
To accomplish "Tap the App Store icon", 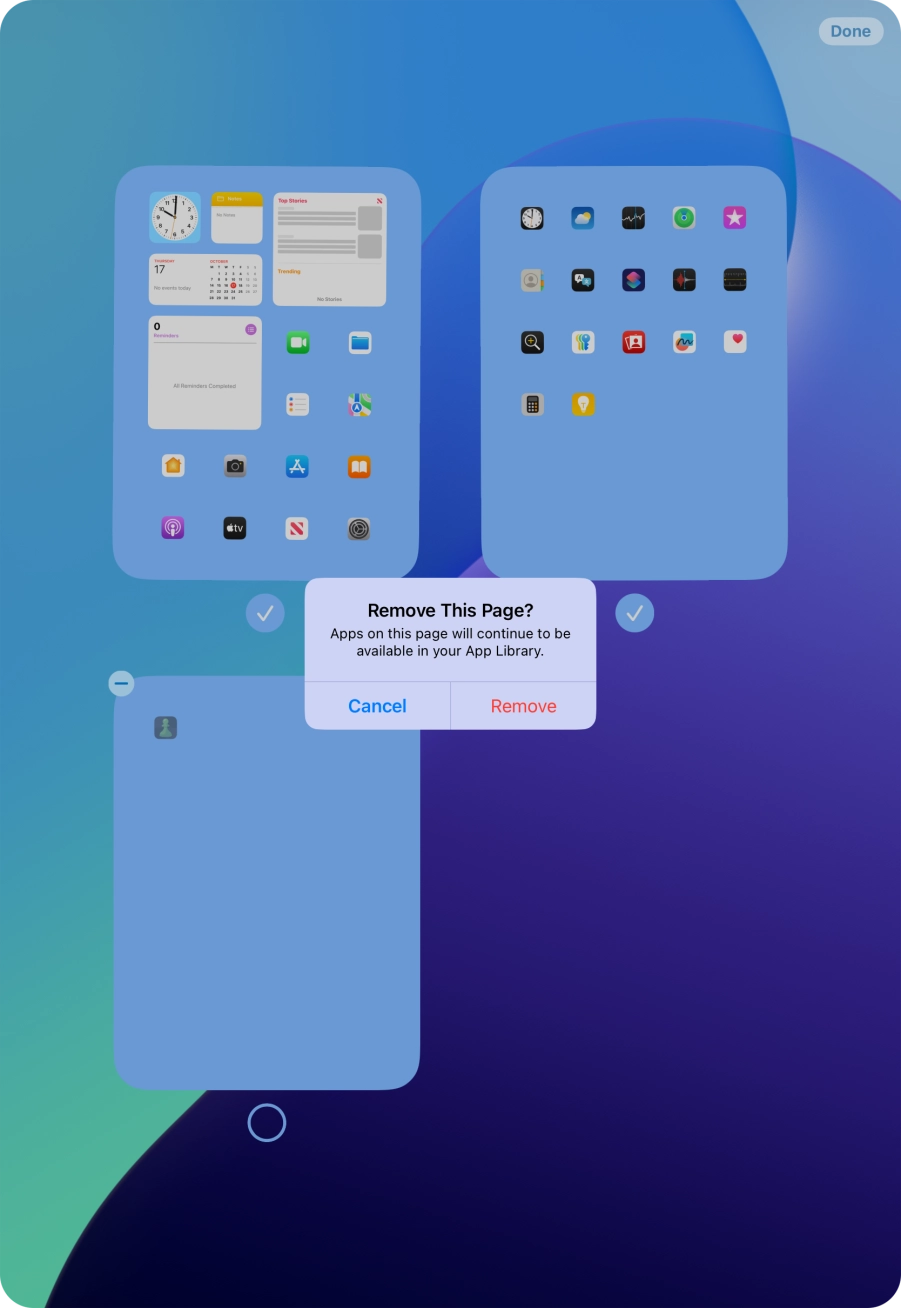I will (x=297, y=466).
